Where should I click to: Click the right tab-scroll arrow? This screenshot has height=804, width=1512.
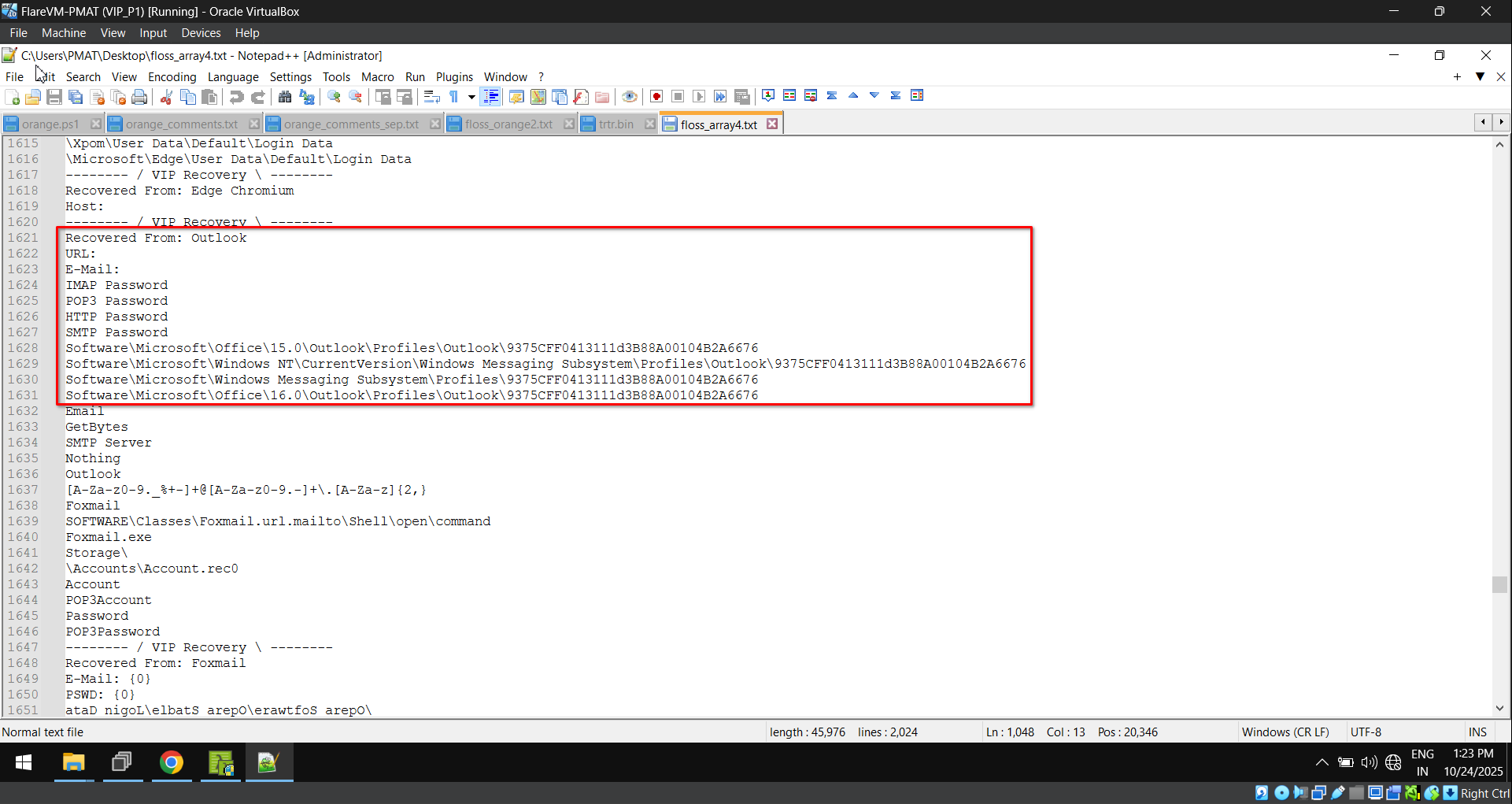[x=1503, y=122]
